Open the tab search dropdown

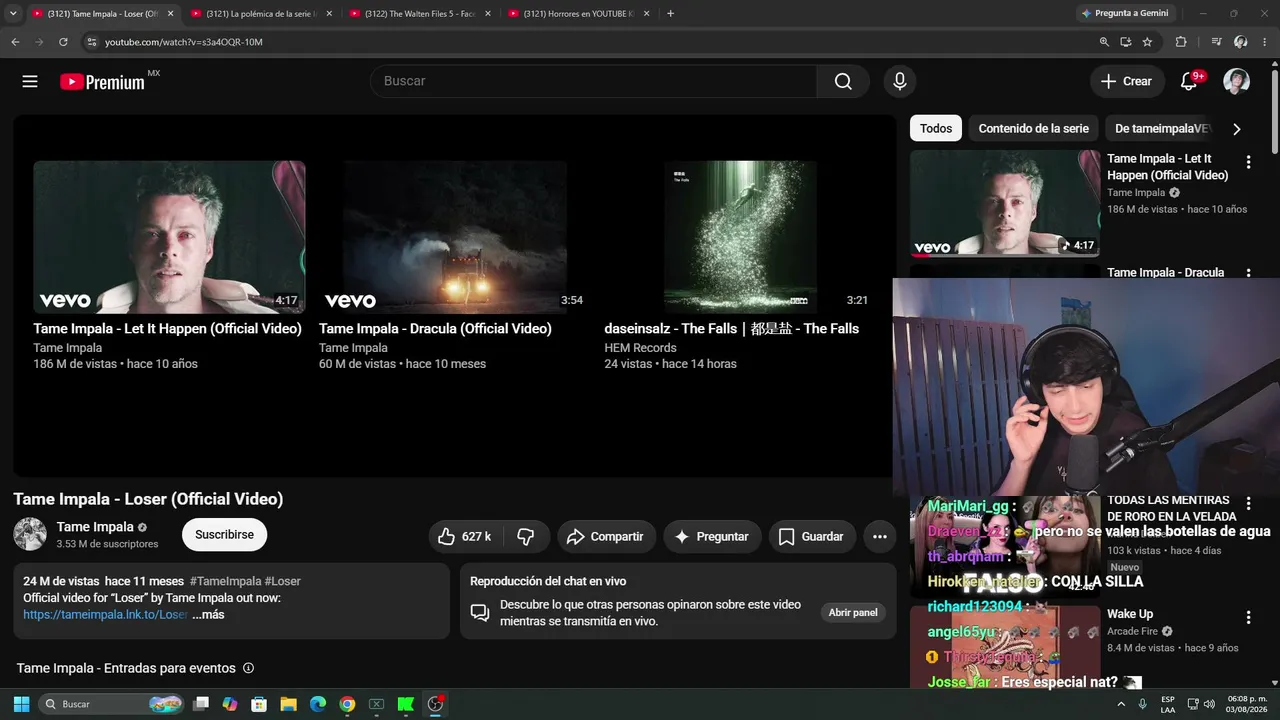tap(13, 14)
